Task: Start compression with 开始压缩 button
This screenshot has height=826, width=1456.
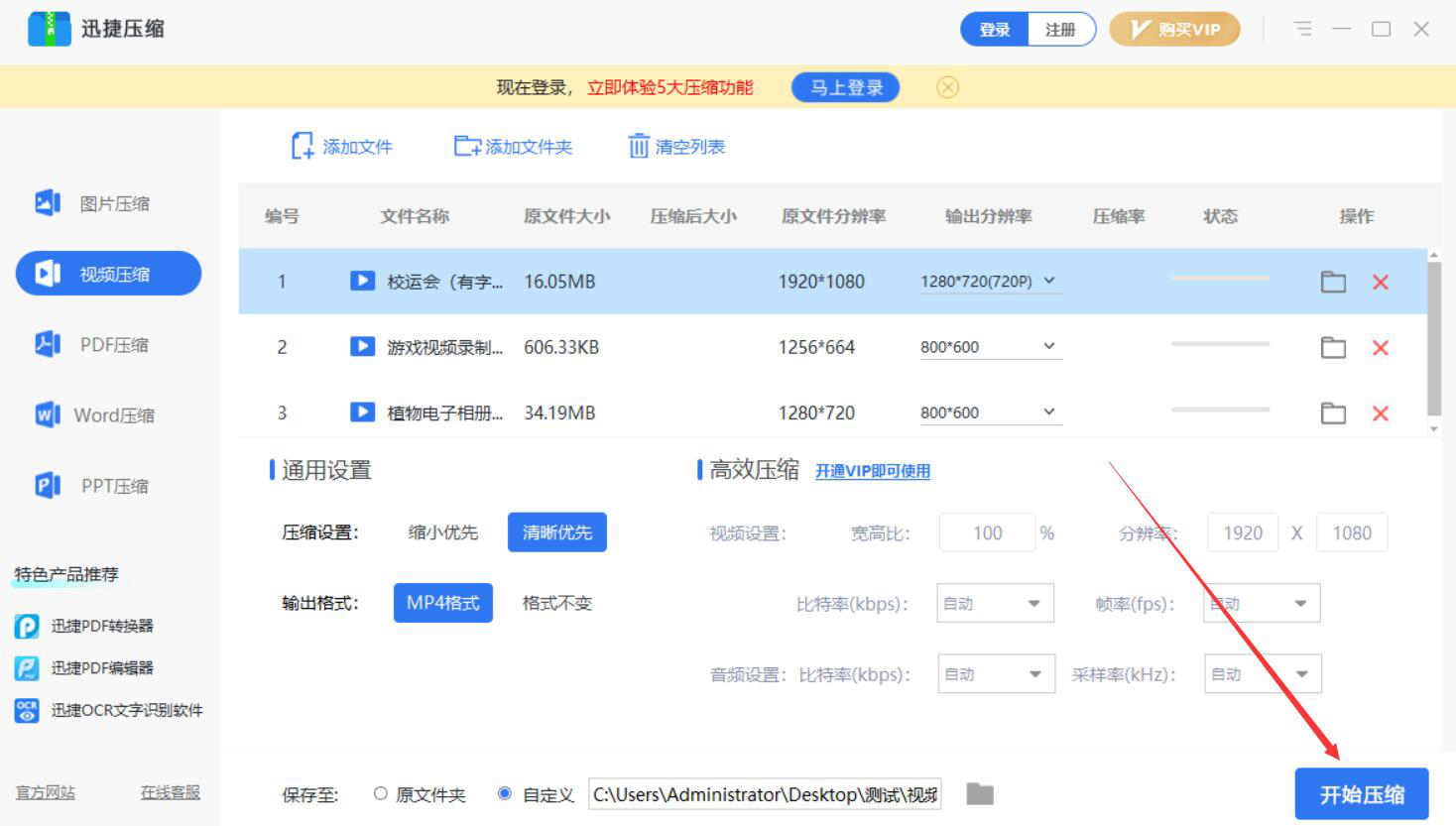Action: [x=1361, y=794]
